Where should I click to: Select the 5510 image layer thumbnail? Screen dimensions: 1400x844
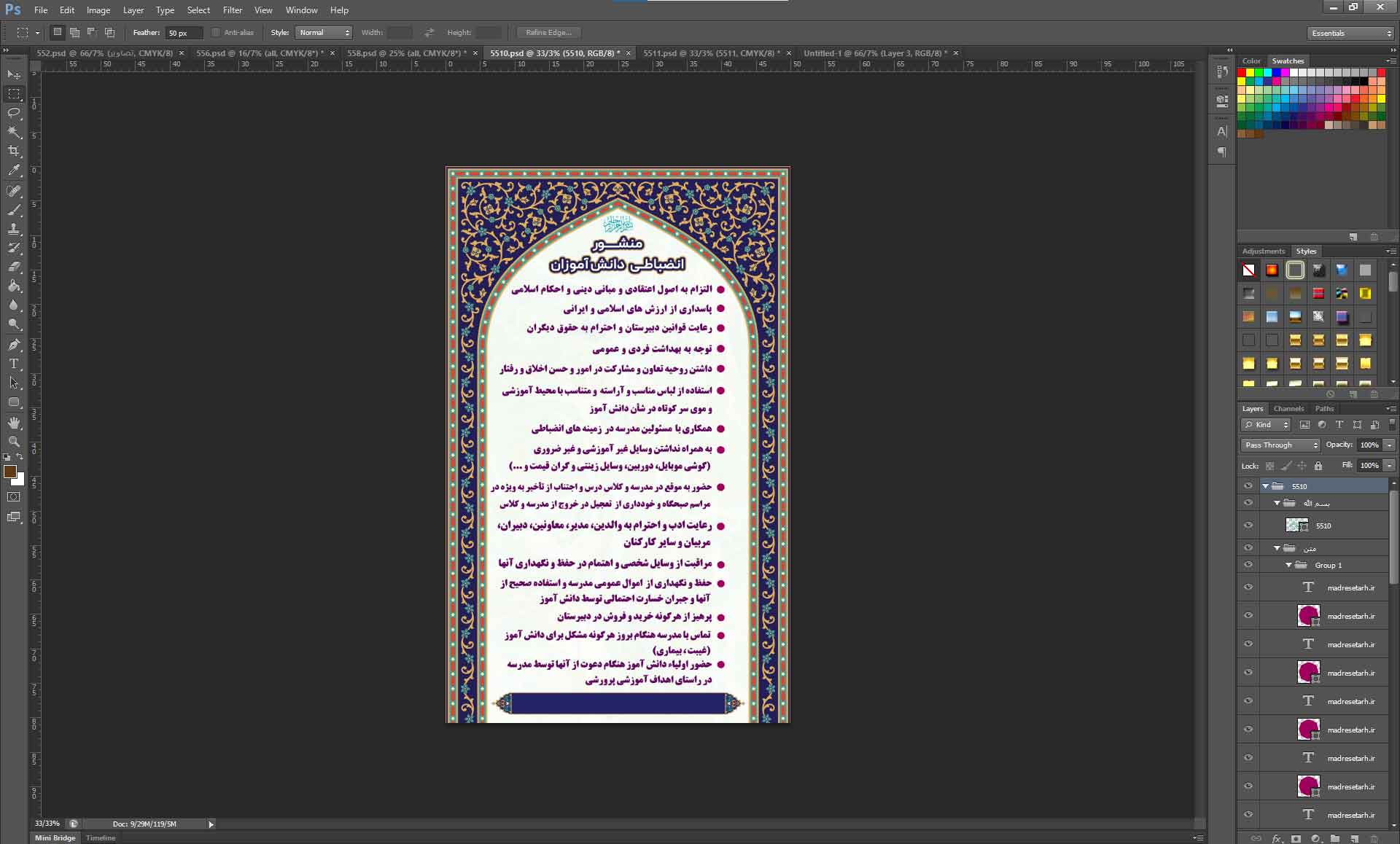pyautogui.click(x=1296, y=525)
